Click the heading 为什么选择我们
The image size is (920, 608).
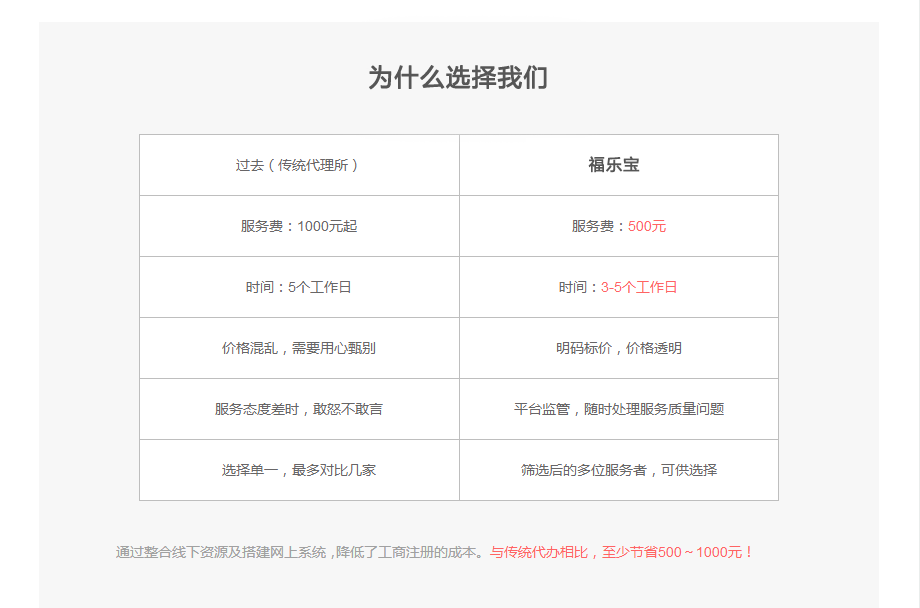pos(458,77)
